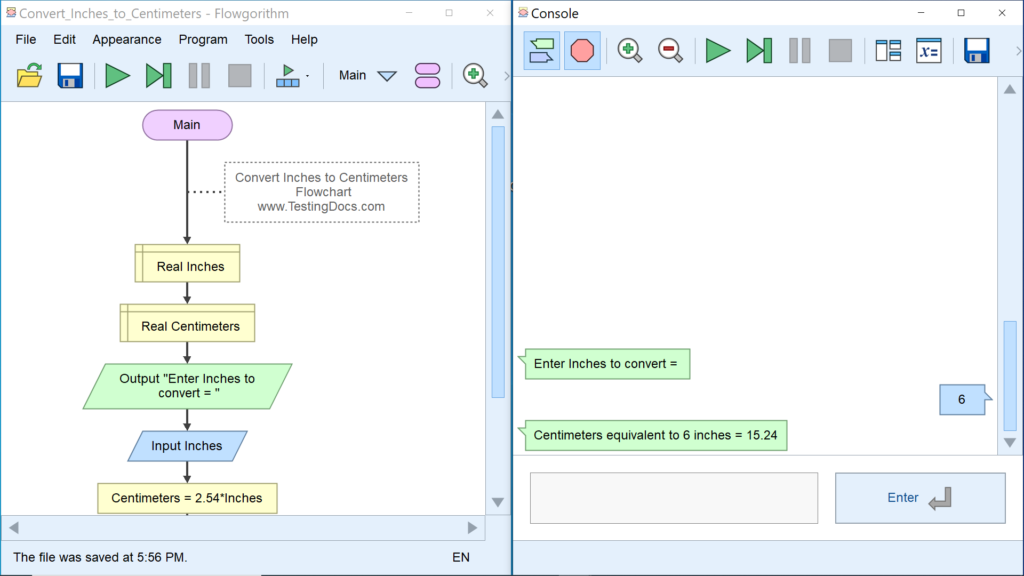Click flowchart vertical scrollbar down arrow

pyautogui.click(x=497, y=502)
